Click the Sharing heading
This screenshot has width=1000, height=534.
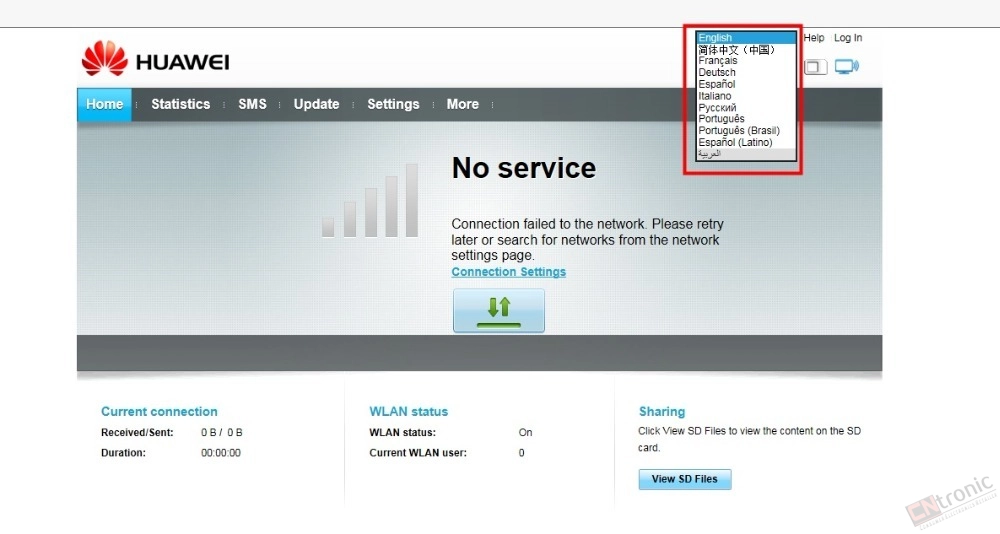click(661, 412)
